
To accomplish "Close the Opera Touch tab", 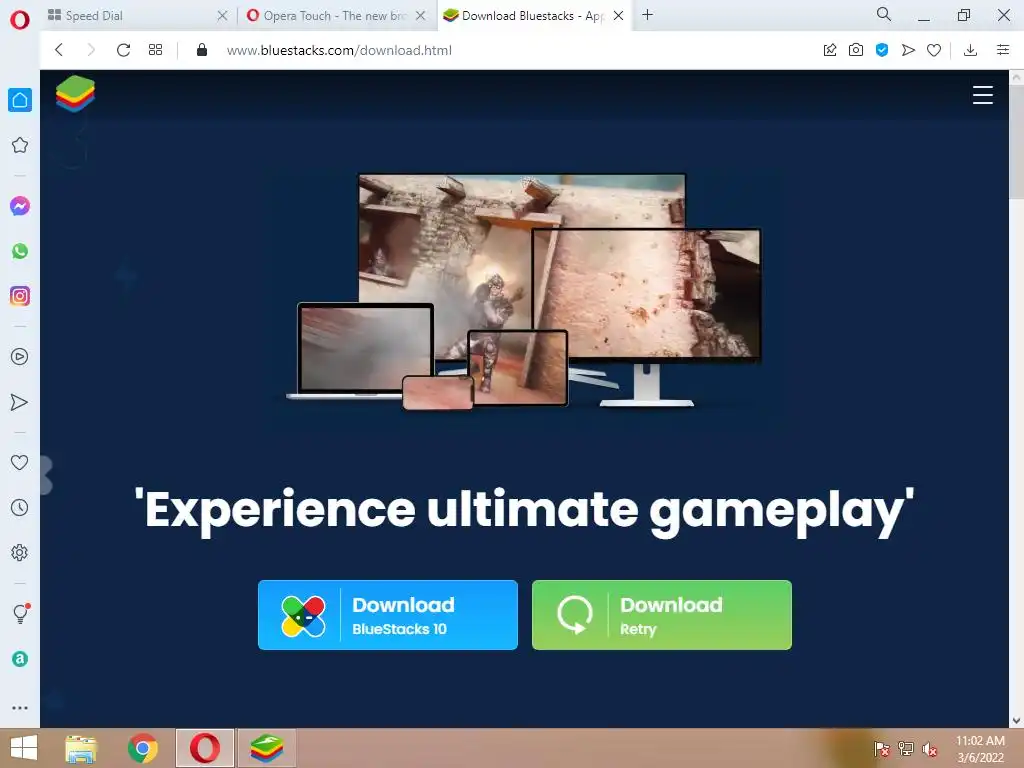I will point(421,16).
